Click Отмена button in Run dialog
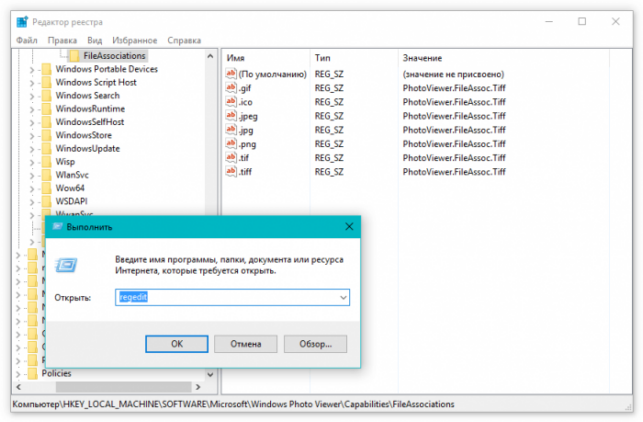The width and height of the screenshot is (643, 422). click(246, 344)
